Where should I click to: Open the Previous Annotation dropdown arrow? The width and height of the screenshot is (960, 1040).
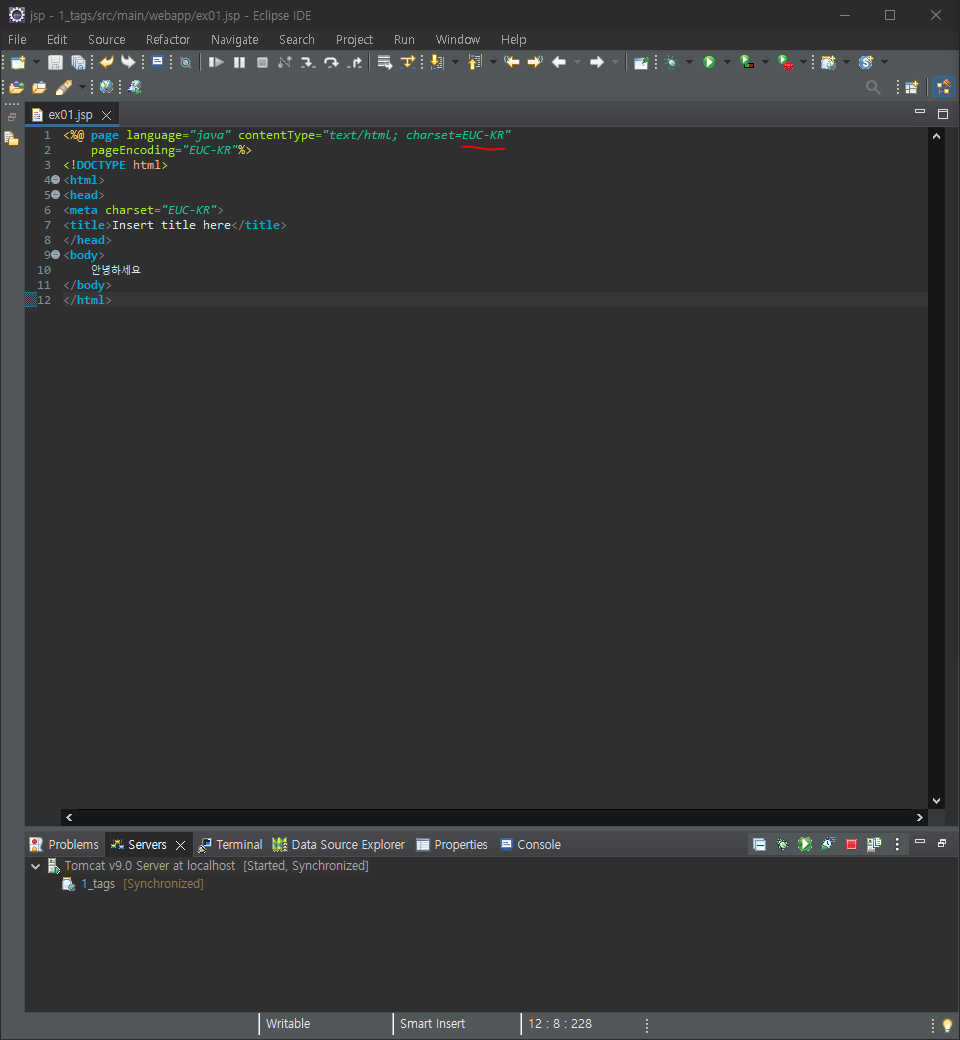coord(493,62)
